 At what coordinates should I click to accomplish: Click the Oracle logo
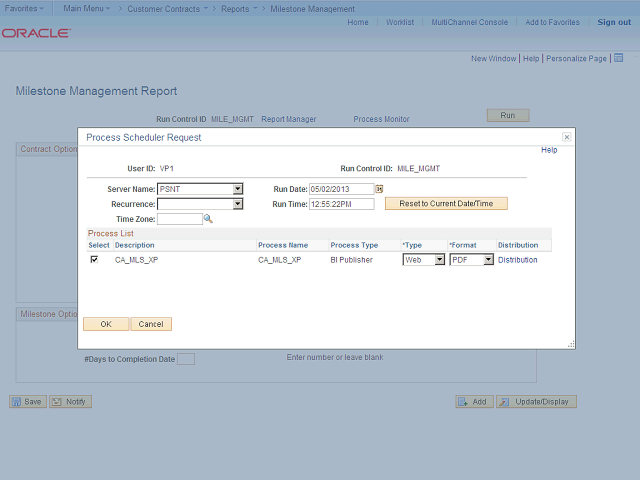(x=36, y=33)
